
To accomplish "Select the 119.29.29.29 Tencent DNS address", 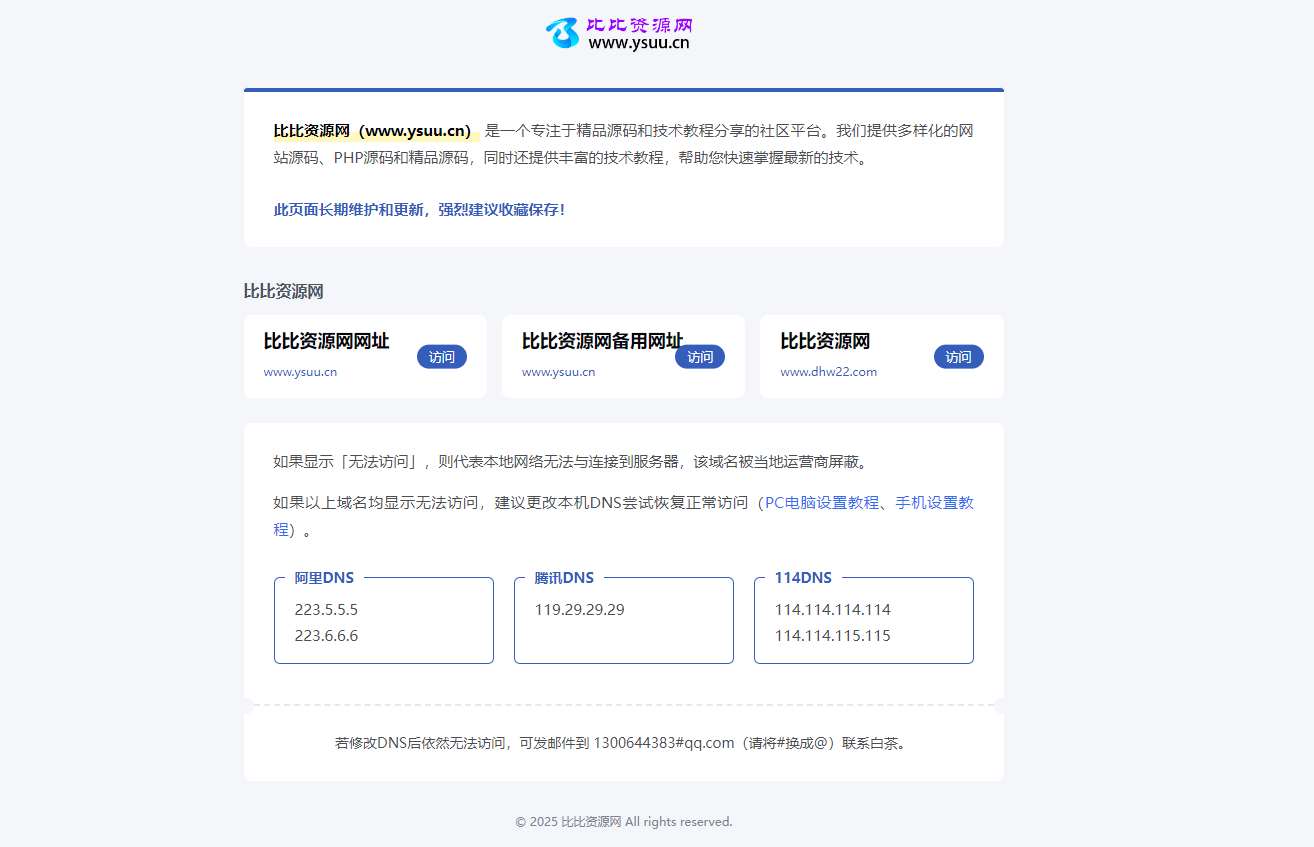I will (579, 610).
